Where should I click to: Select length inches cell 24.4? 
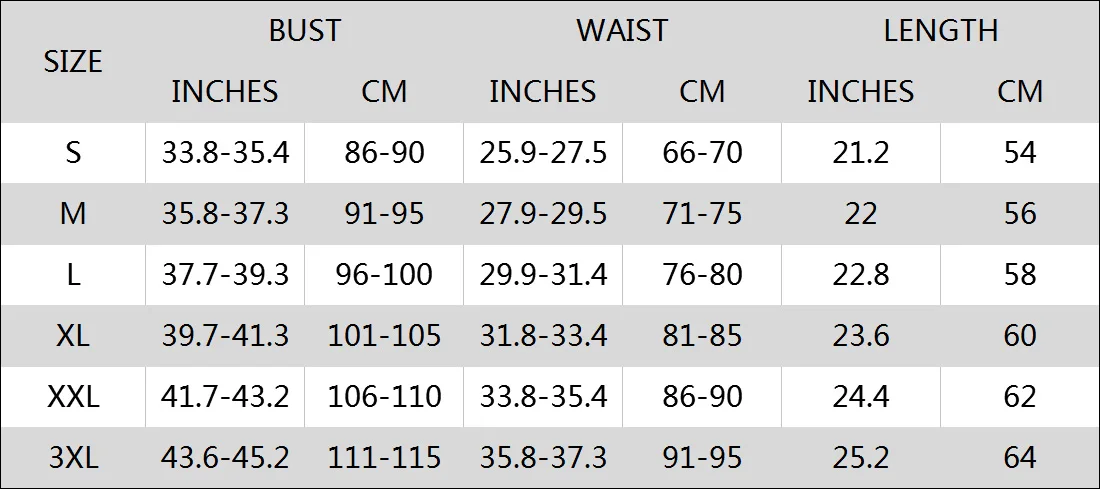(861, 397)
